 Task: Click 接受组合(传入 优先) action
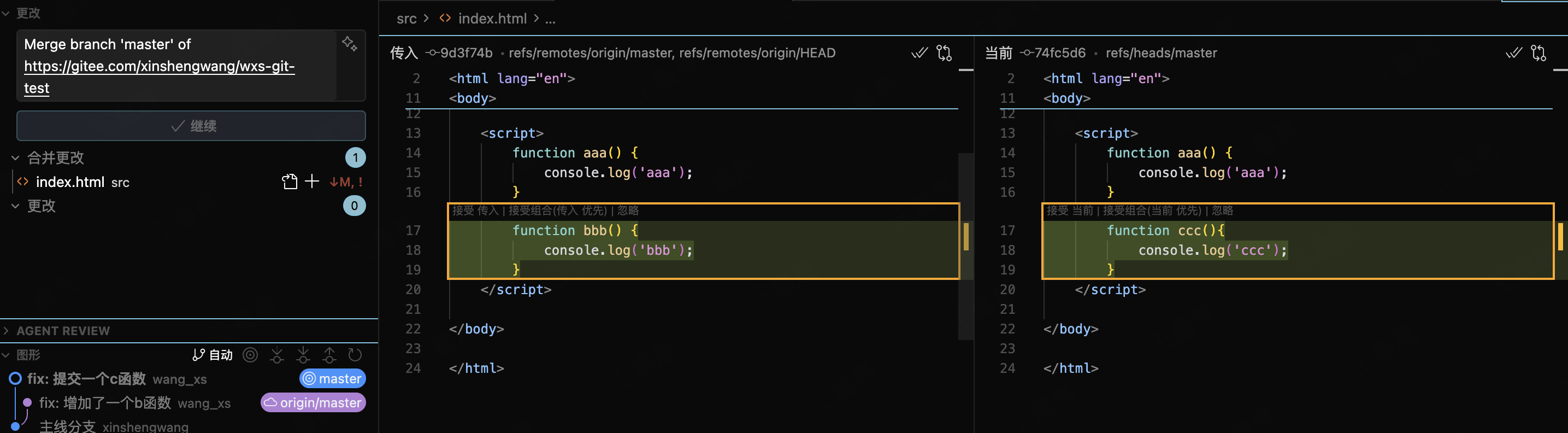point(558,210)
